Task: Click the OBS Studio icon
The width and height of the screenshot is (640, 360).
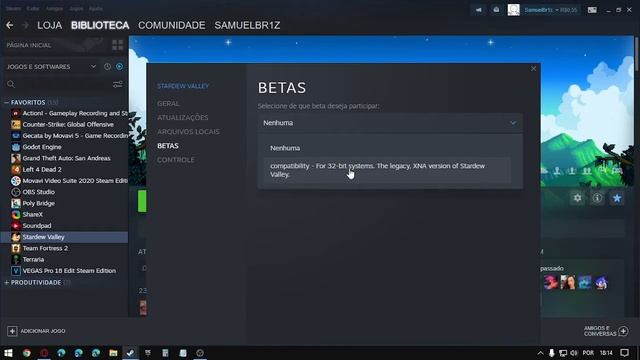Action: point(16,192)
